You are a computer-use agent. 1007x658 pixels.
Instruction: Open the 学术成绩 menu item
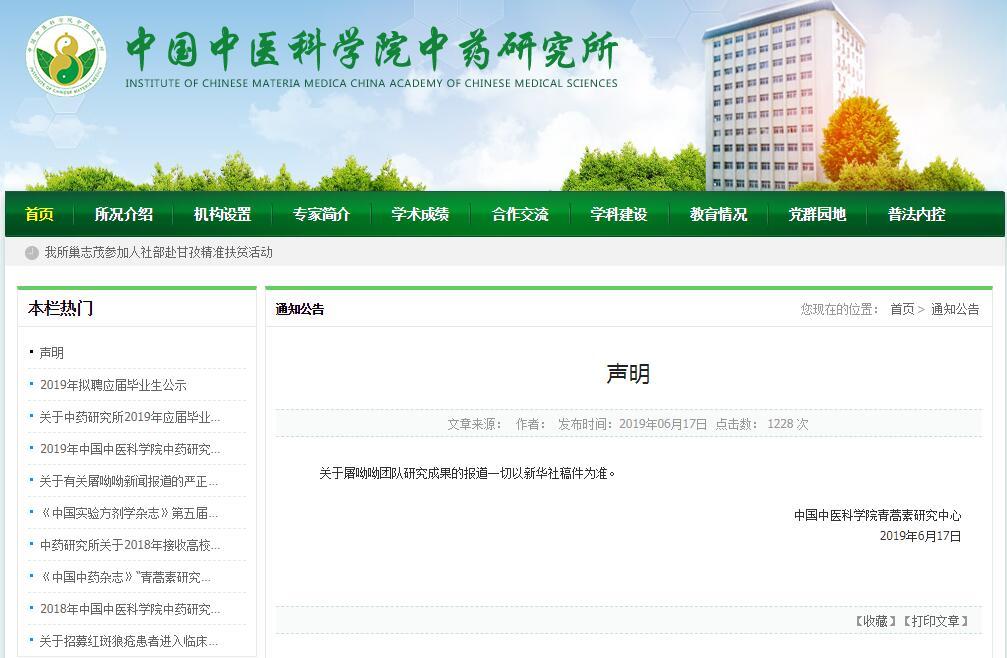pos(420,214)
